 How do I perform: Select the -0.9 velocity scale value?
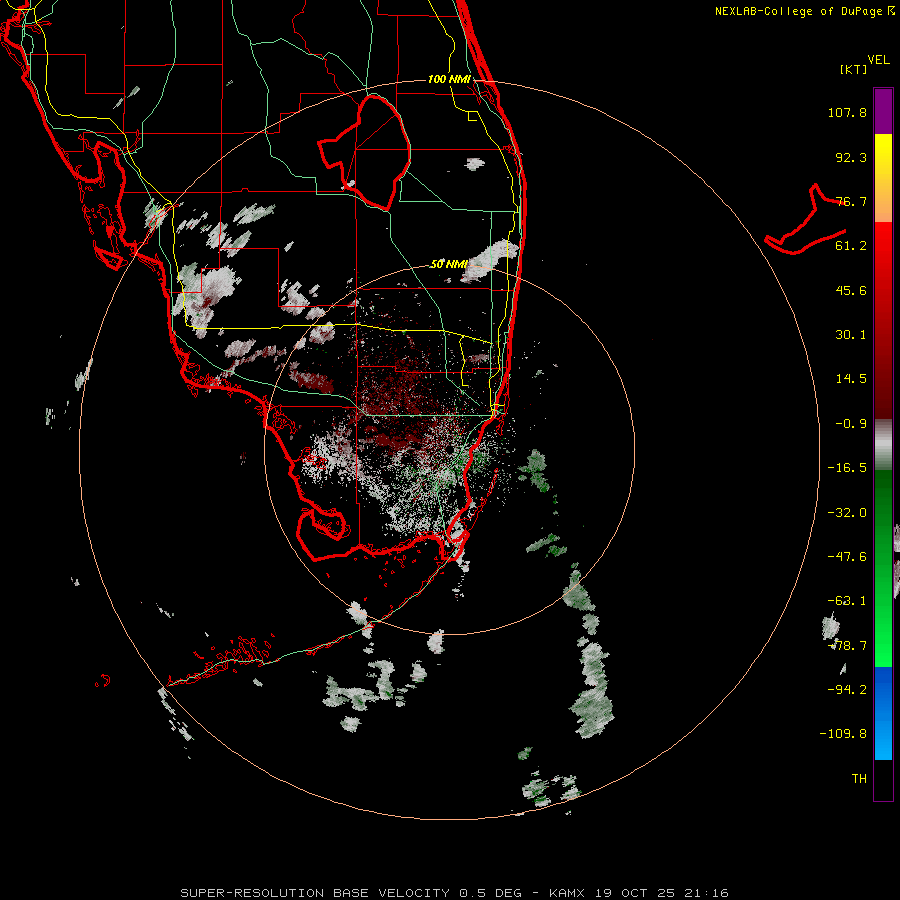851,424
